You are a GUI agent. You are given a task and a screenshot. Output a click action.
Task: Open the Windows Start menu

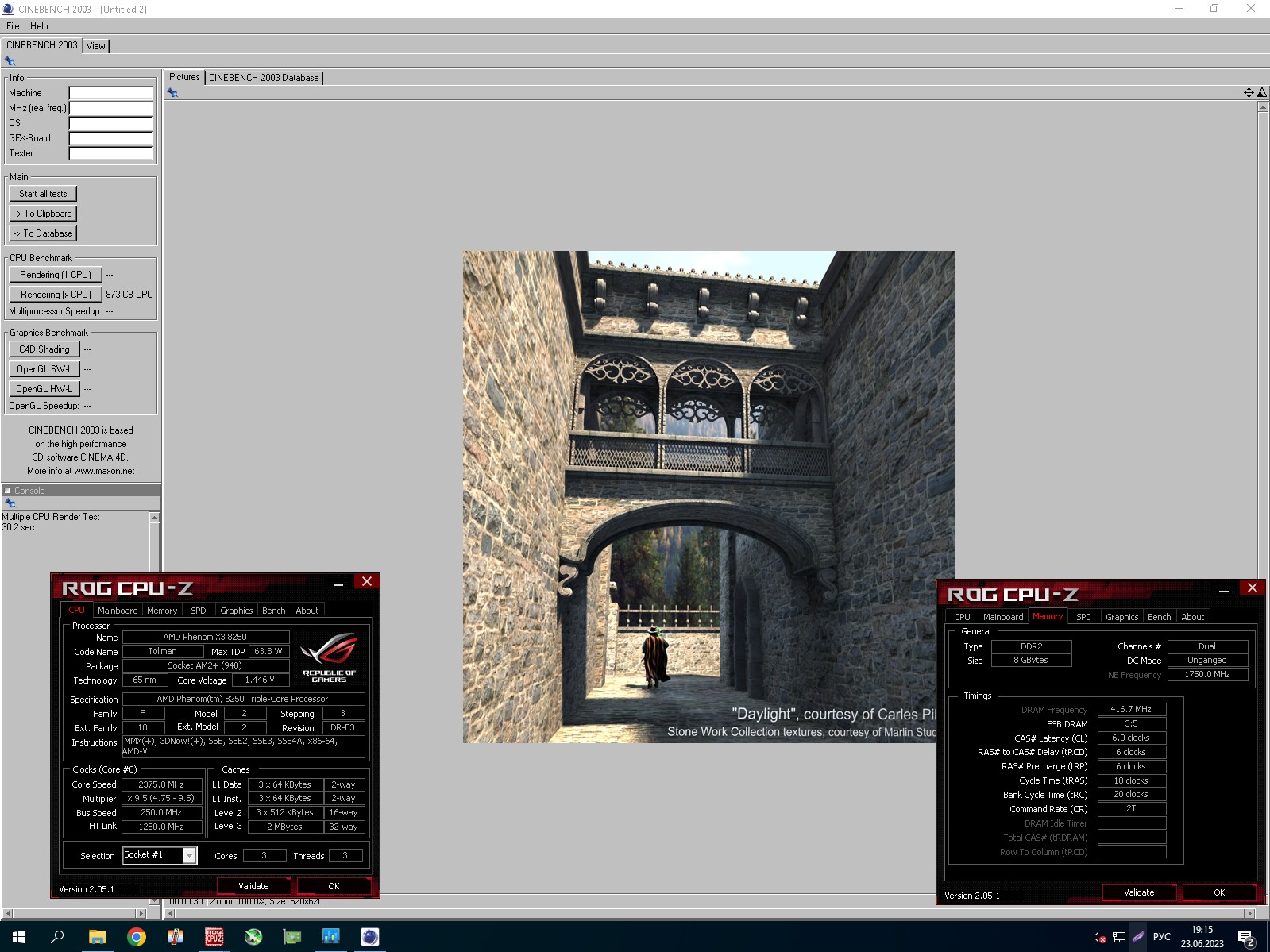19,937
